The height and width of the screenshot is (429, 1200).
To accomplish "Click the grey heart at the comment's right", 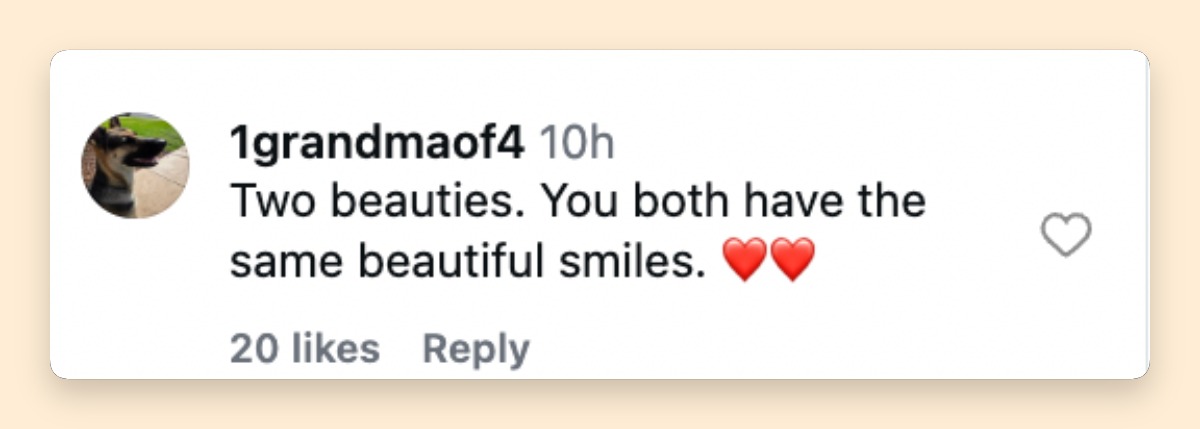I will click(x=1066, y=235).
